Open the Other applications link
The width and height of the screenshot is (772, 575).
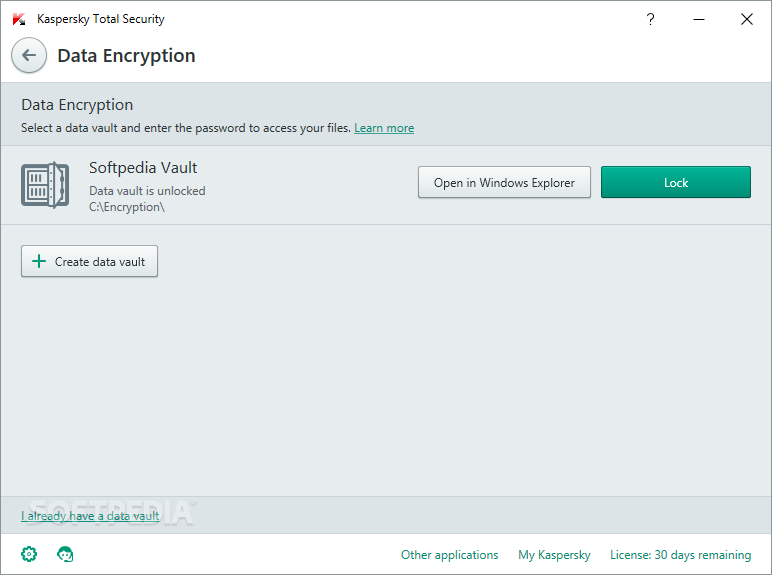pos(450,555)
